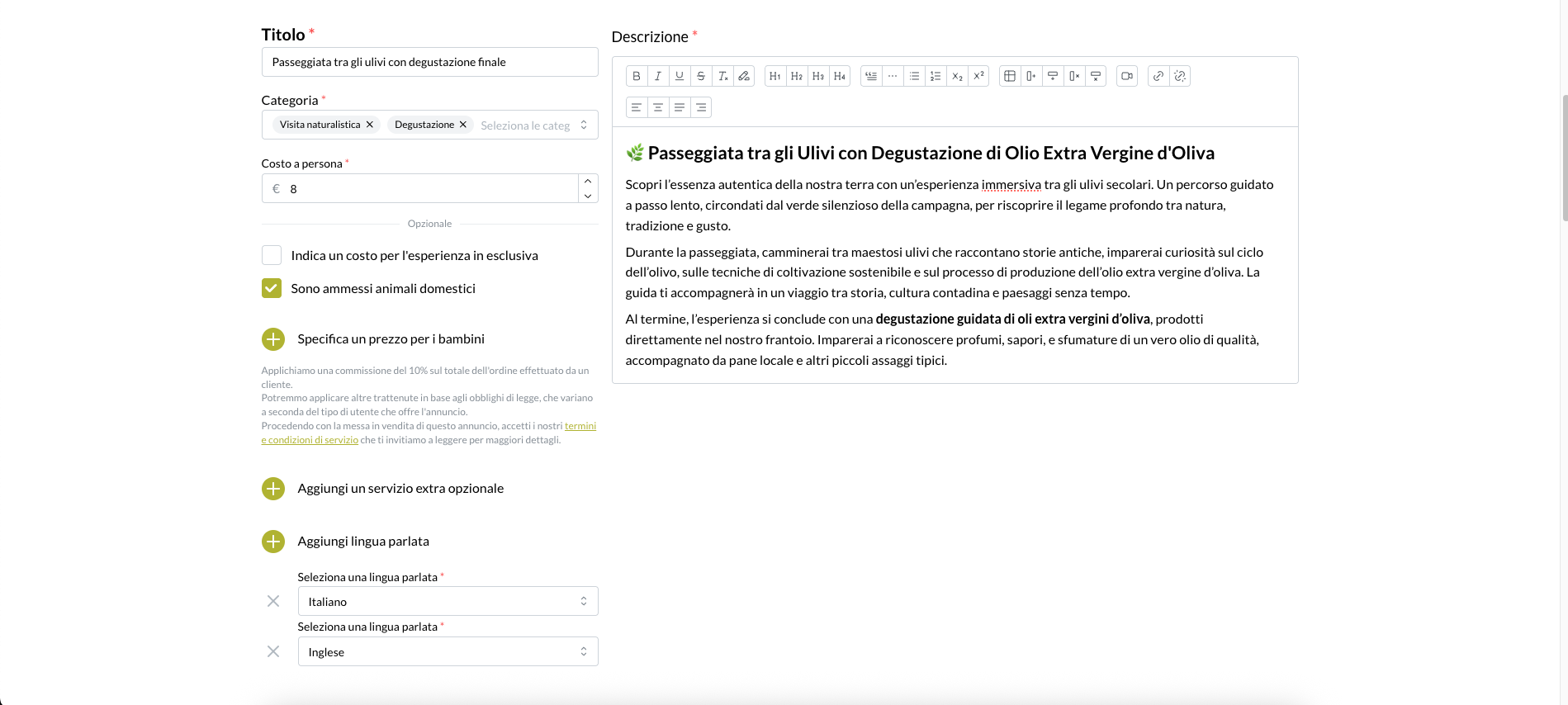The height and width of the screenshot is (705, 1568).
Task: Apply H2 heading style
Action: pos(796,76)
